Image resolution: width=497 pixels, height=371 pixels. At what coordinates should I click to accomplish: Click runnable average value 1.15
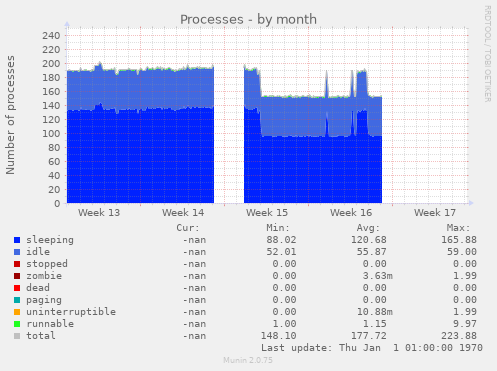pyautogui.click(x=375, y=324)
